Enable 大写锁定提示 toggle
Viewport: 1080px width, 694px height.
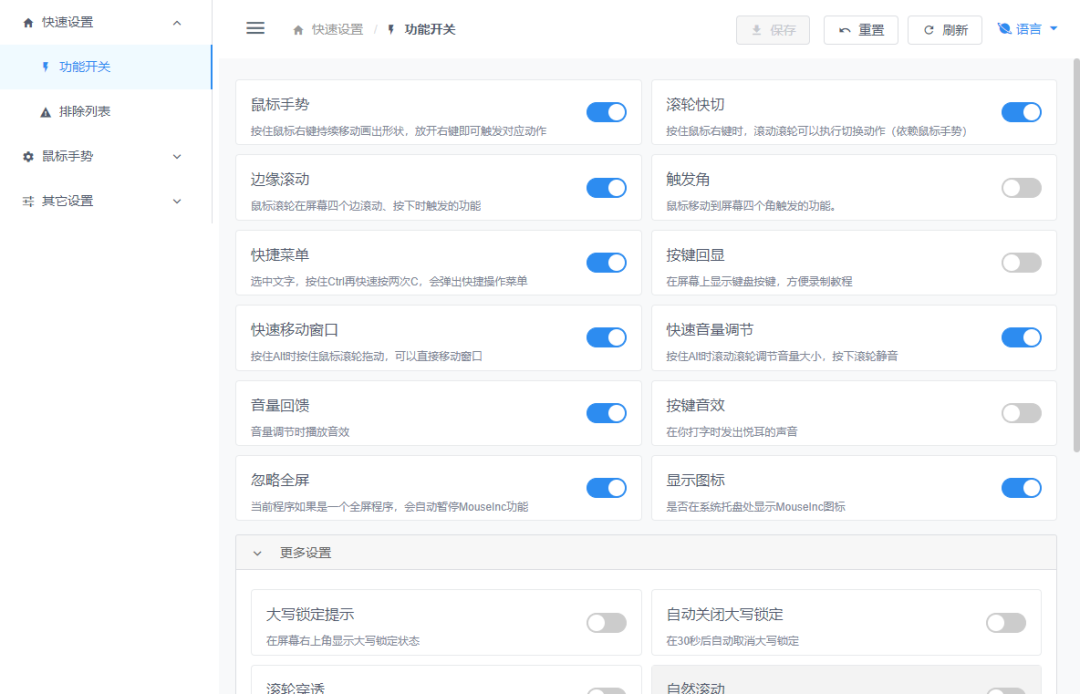[x=606, y=623]
